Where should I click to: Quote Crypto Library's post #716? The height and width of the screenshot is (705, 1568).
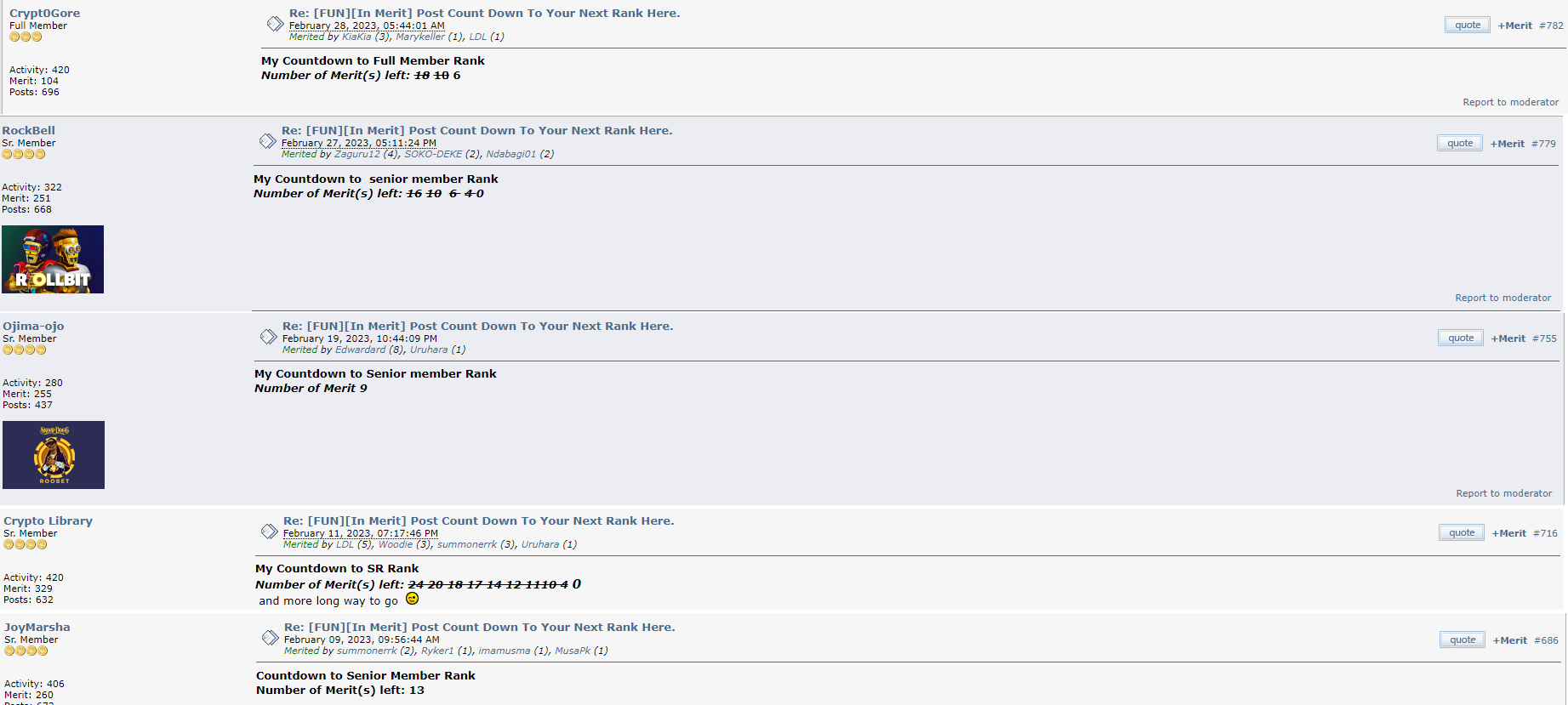pos(1461,532)
